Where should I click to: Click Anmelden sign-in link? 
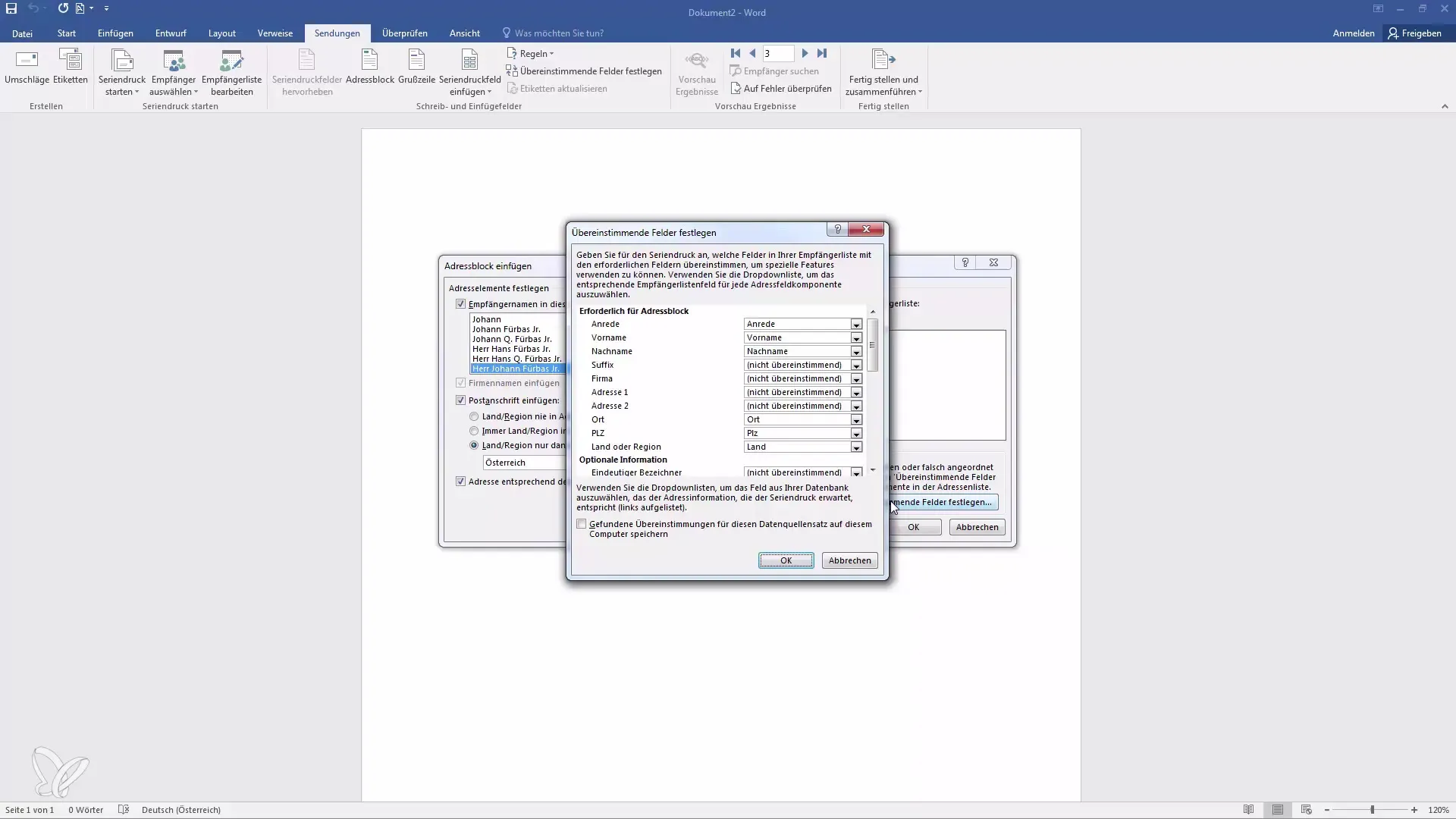point(1354,33)
